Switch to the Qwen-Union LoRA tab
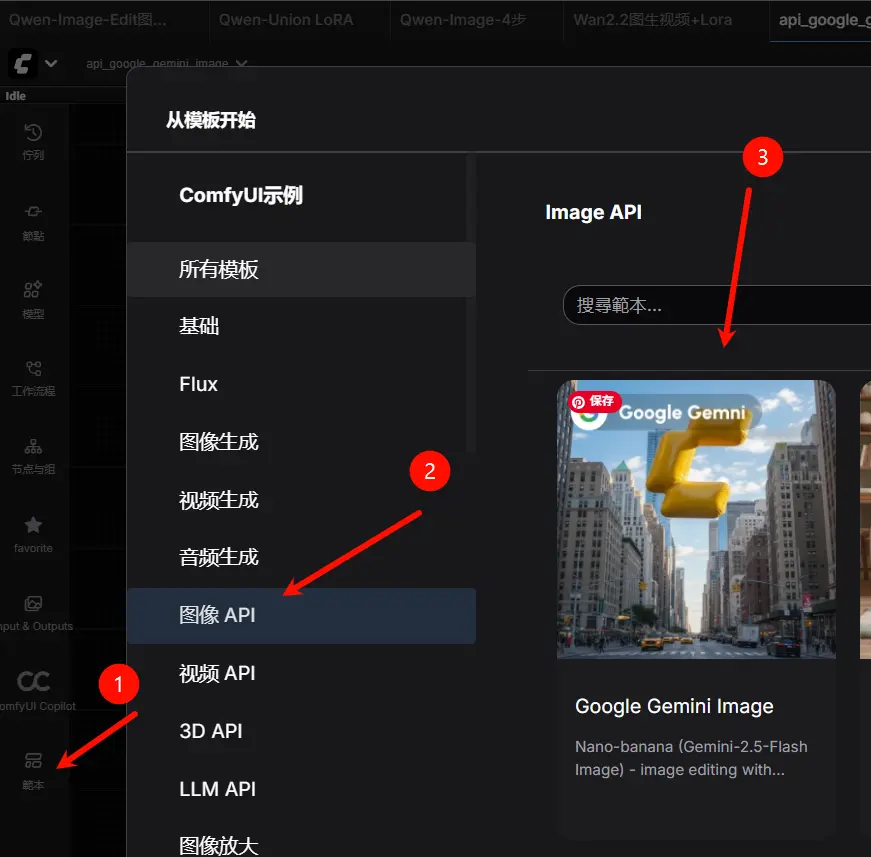This screenshot has height=857, width=871. point(288,18)
